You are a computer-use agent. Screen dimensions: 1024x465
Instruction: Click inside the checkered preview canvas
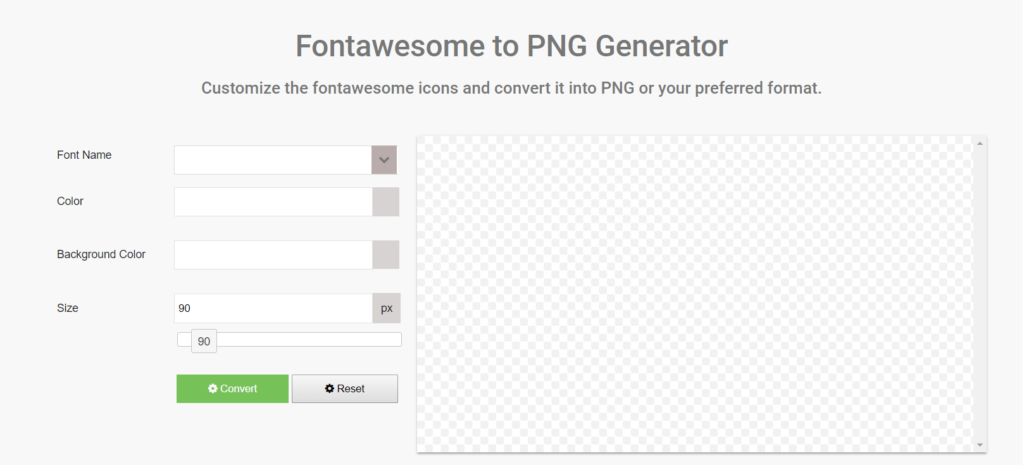point(695,294)
